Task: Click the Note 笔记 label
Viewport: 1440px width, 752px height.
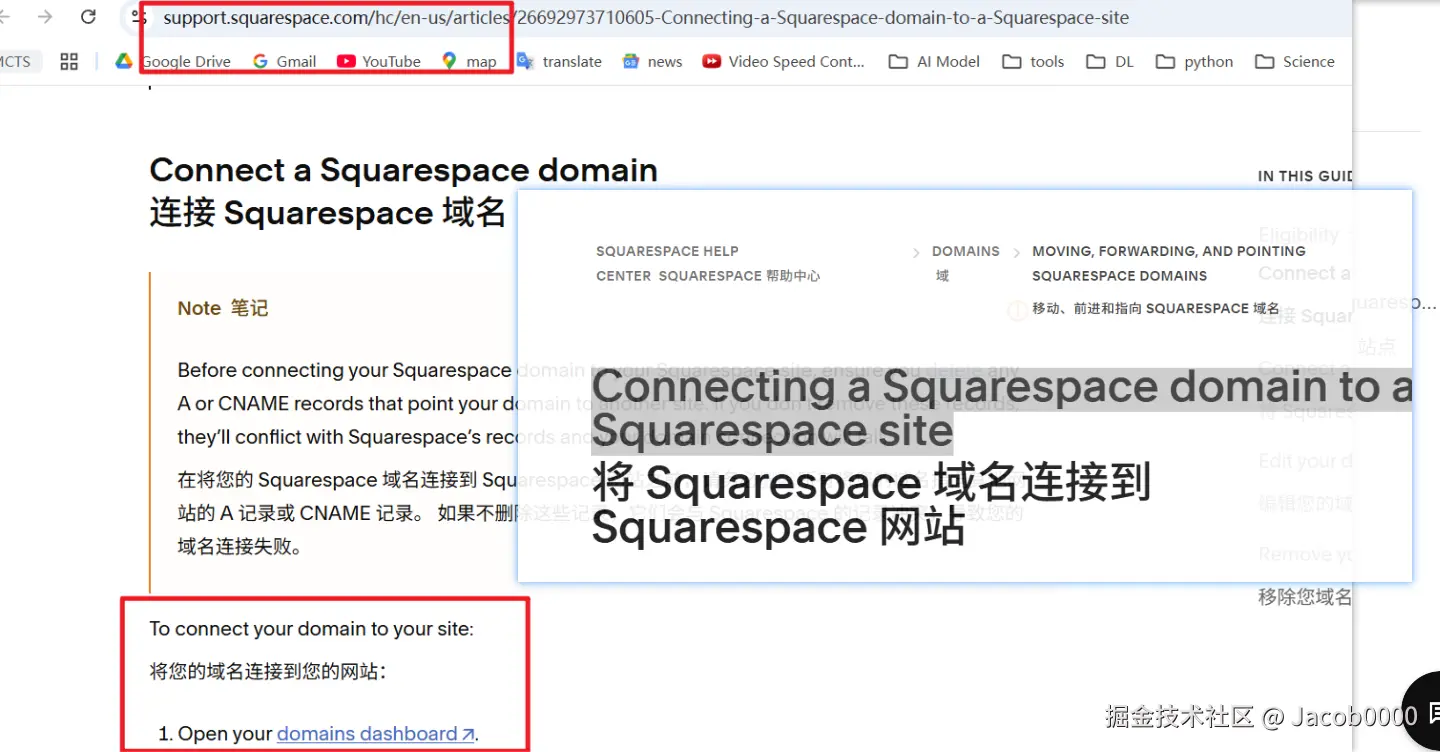Action: [223, 308]
